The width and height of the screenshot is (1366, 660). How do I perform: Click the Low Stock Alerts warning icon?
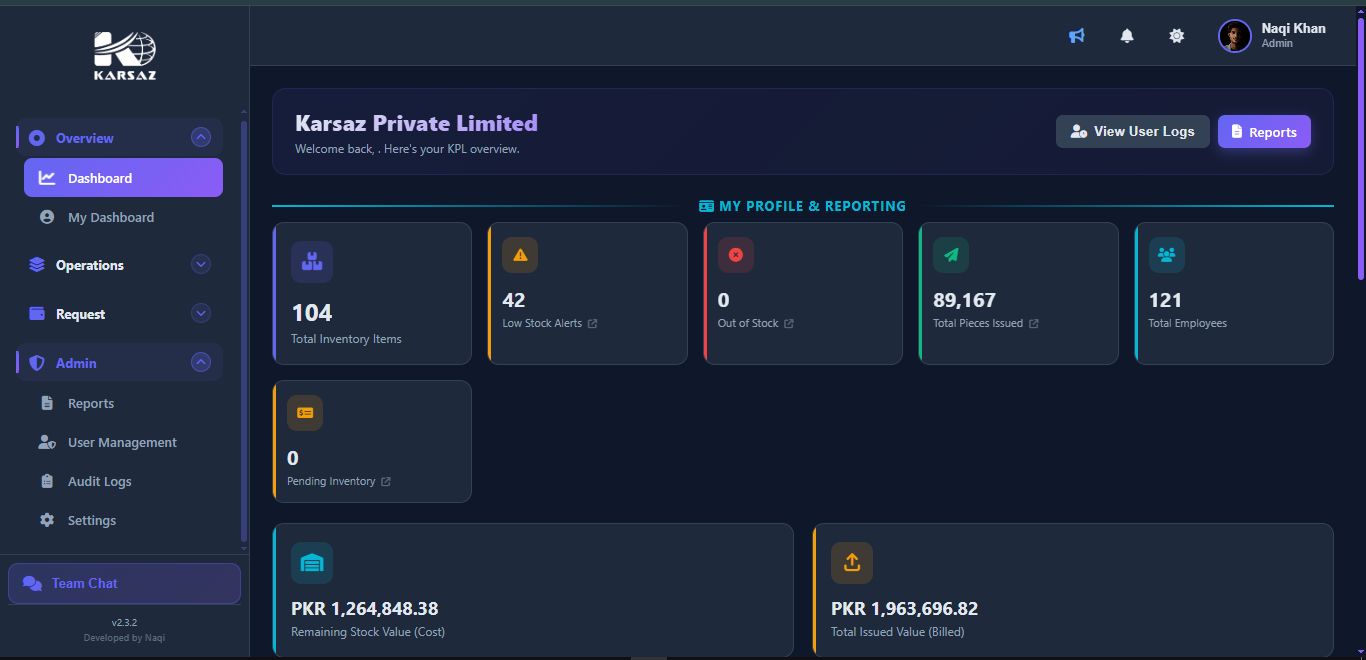click(520, 255)
